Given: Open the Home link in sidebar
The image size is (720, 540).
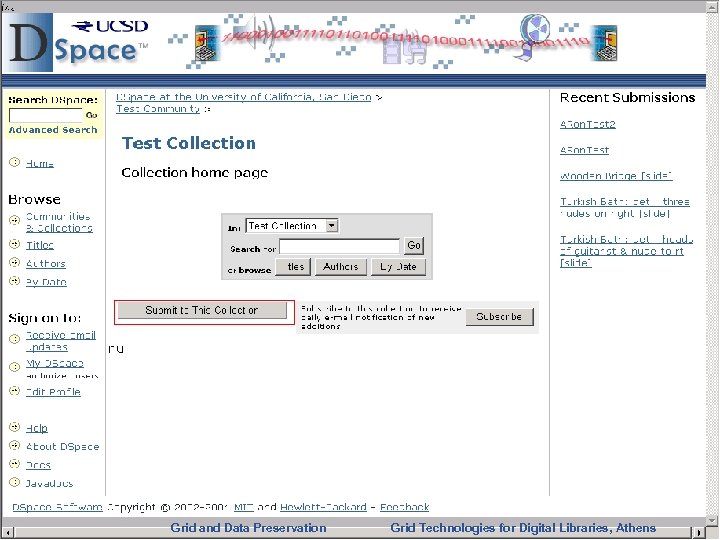Looking at the screenshot, I should pyautogui.click(x=39, y=163).
